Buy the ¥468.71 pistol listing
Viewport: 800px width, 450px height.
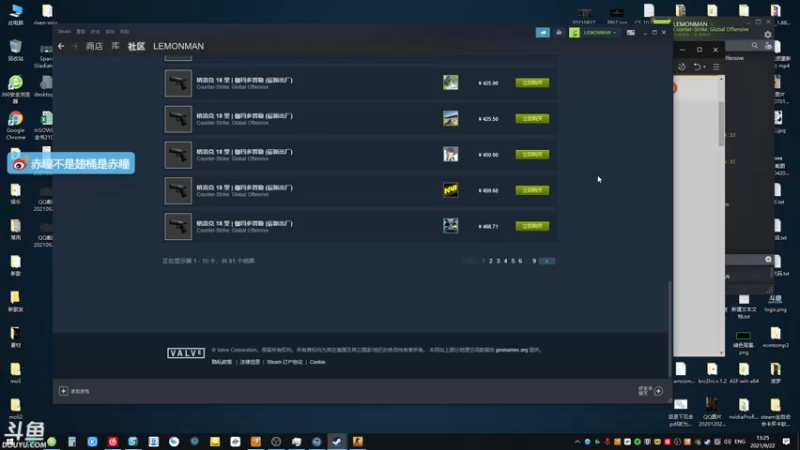click(532, 226)
